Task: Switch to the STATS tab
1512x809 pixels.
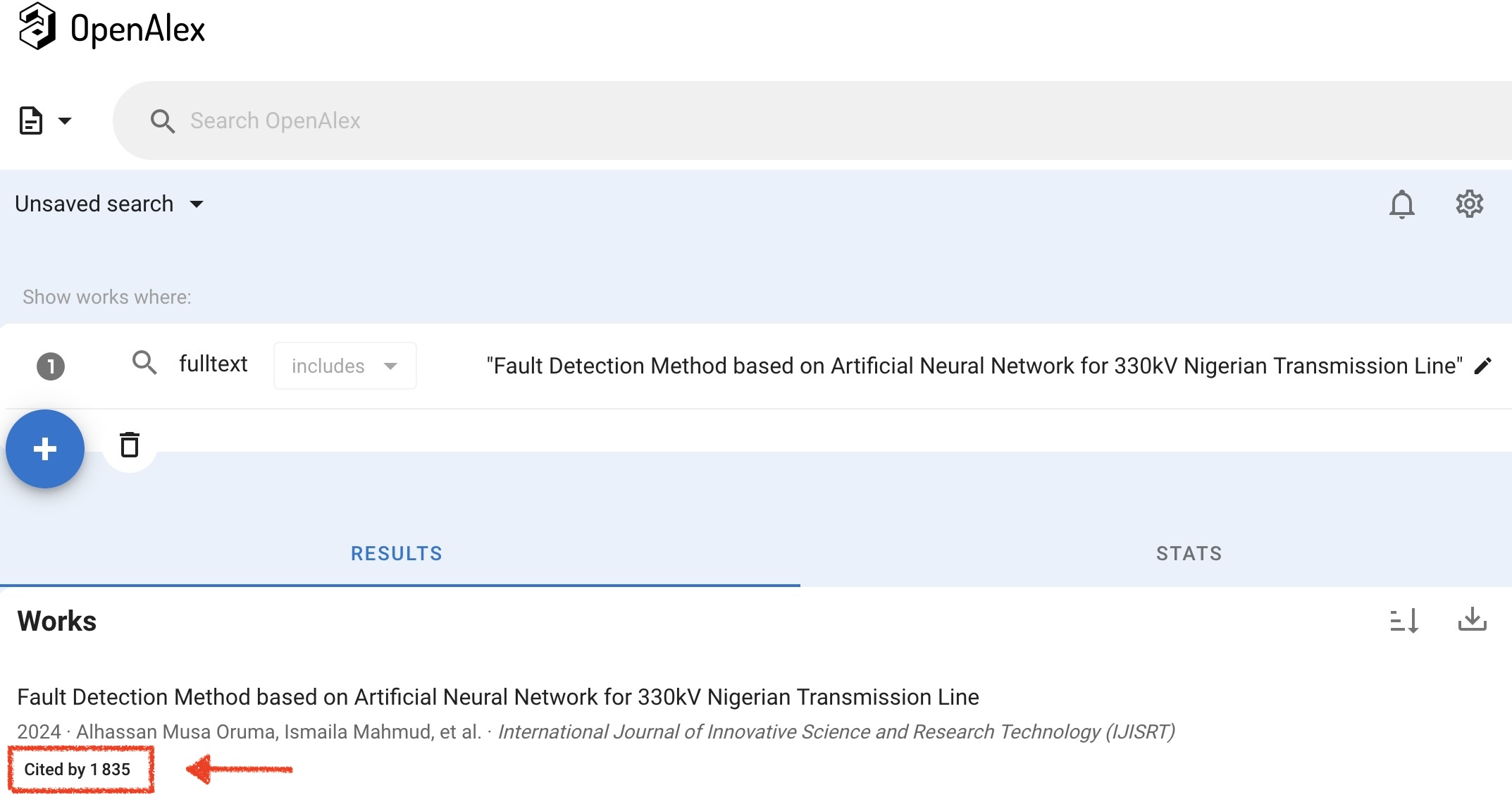Action: point(1189,554)
